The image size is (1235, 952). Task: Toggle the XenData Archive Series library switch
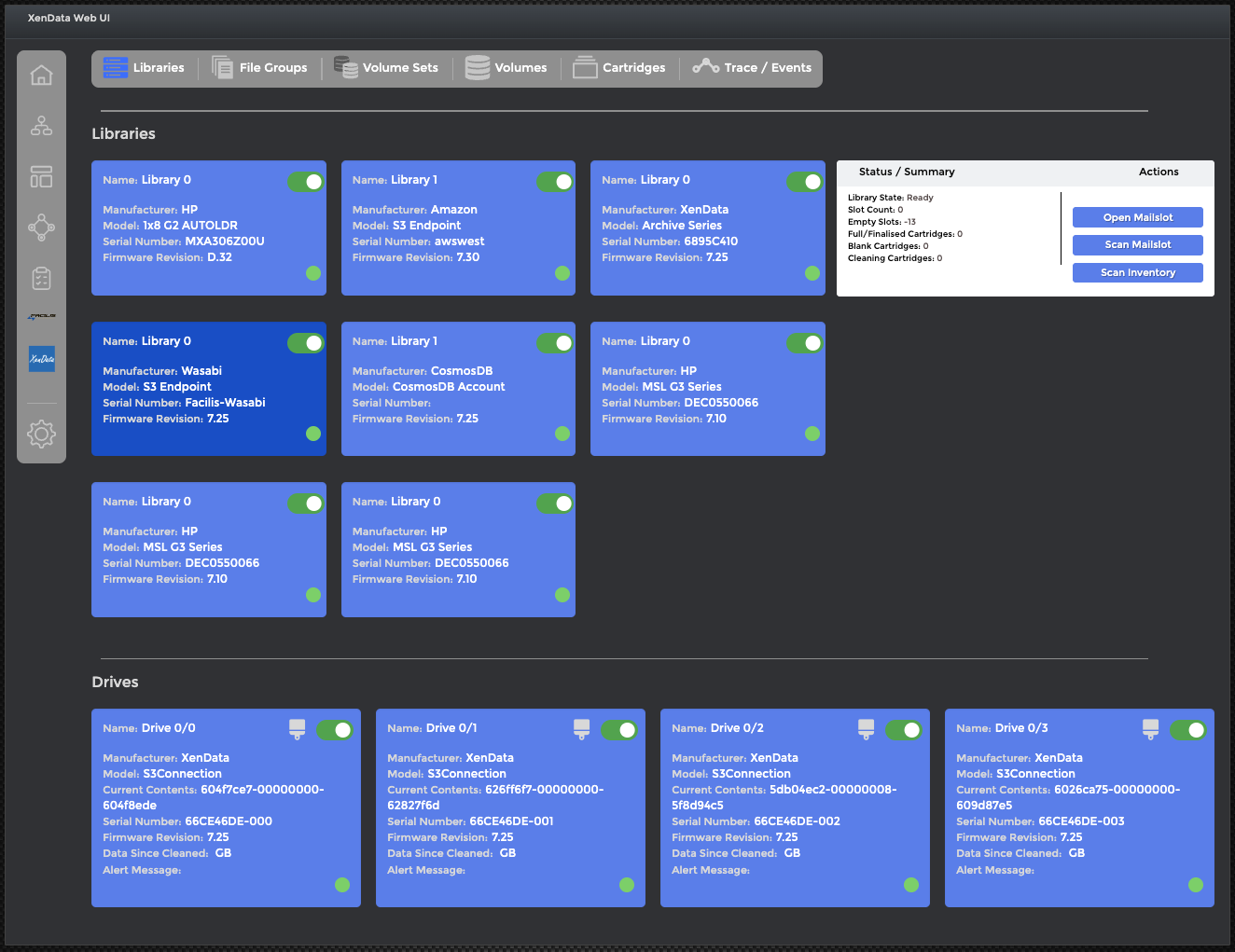[805, 182]
